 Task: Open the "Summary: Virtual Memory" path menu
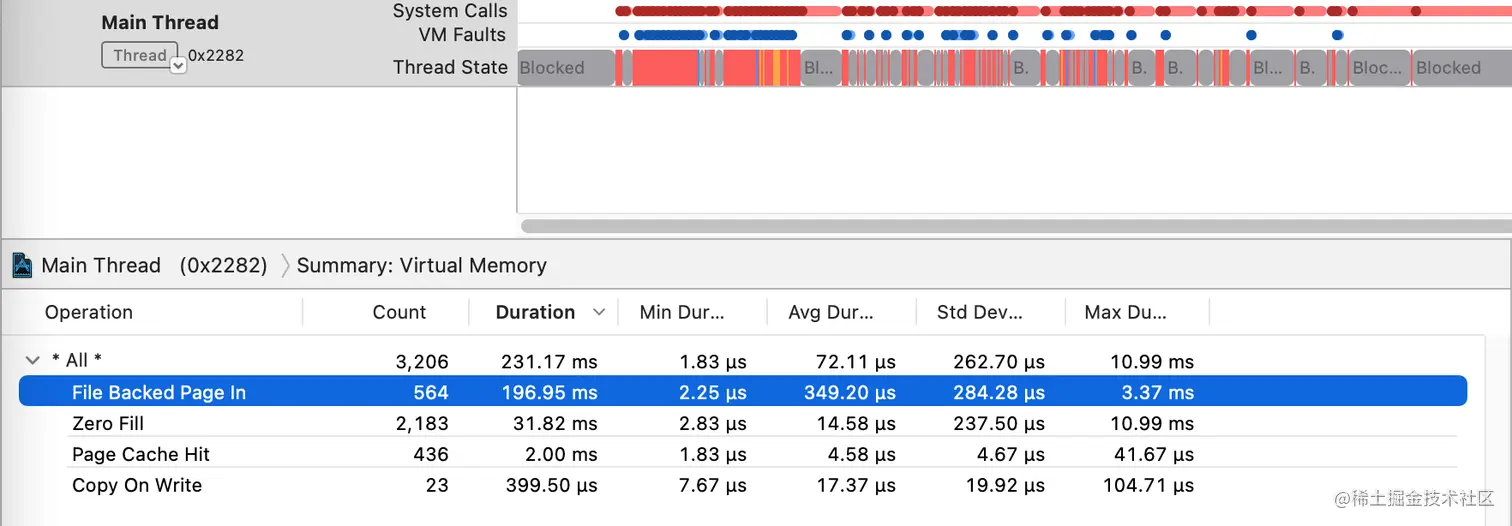point(421,265)
